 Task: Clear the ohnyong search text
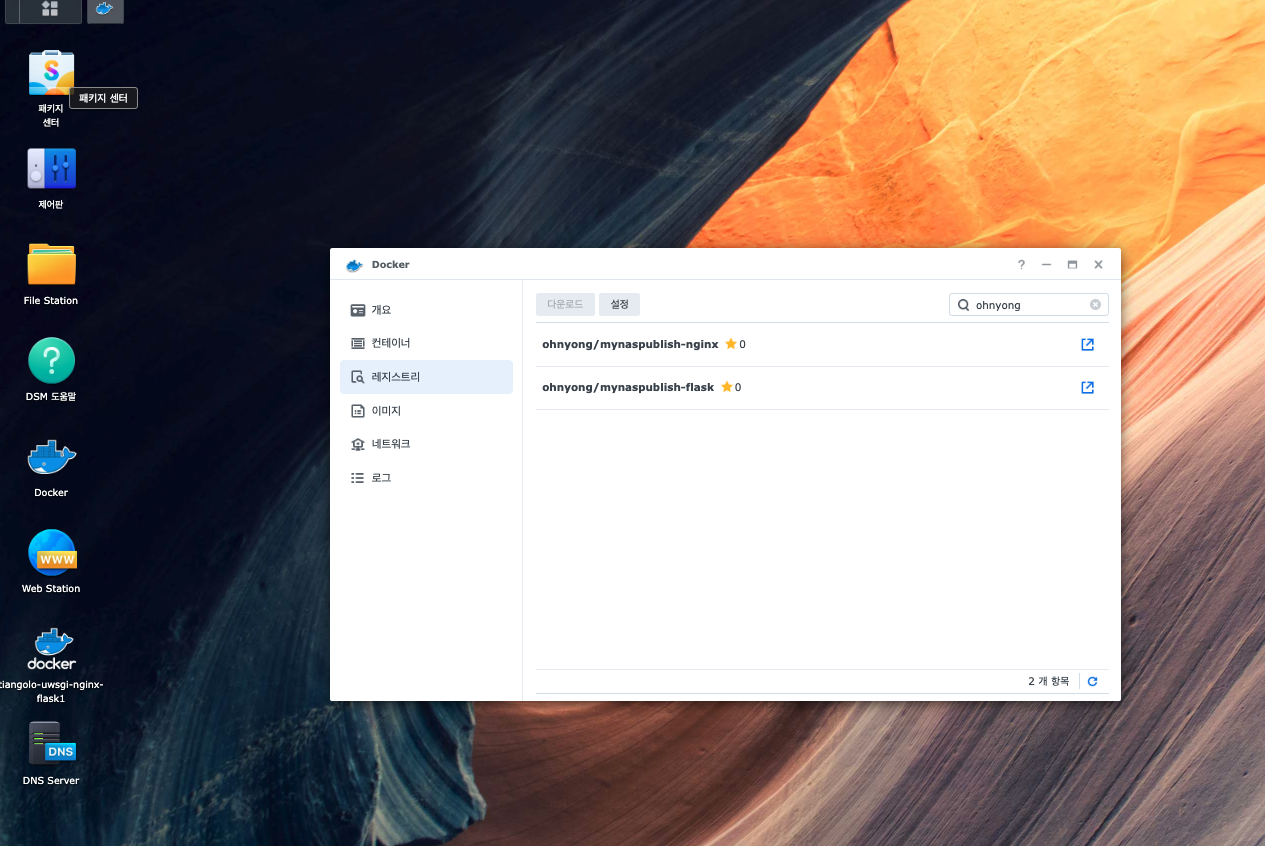point(1095,305)
